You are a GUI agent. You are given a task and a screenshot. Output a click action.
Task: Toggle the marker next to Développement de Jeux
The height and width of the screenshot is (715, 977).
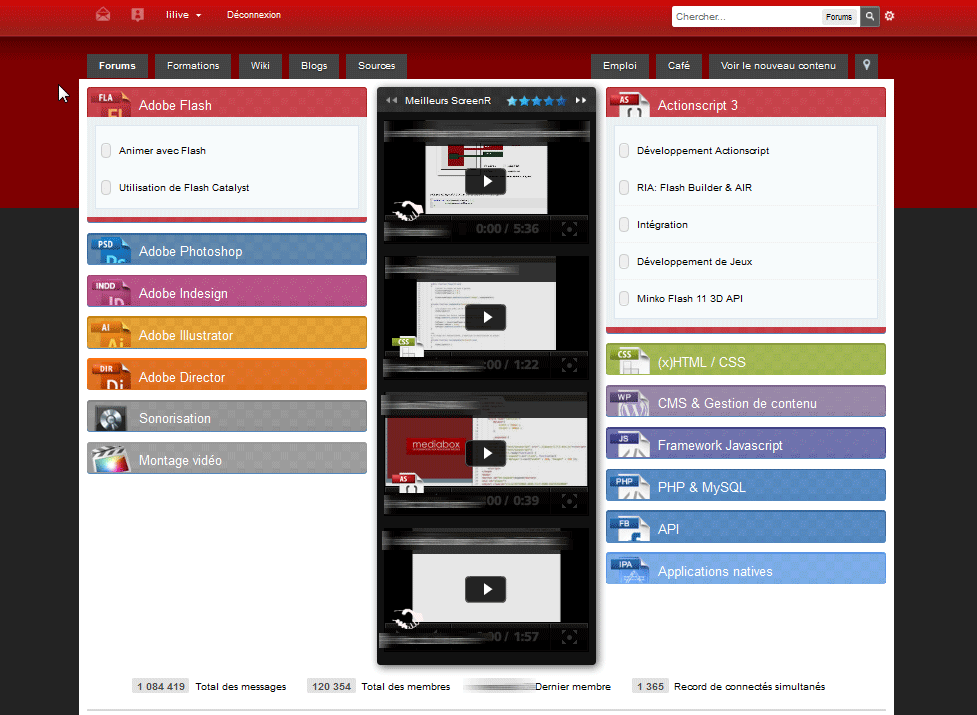(x=624, y=262)
